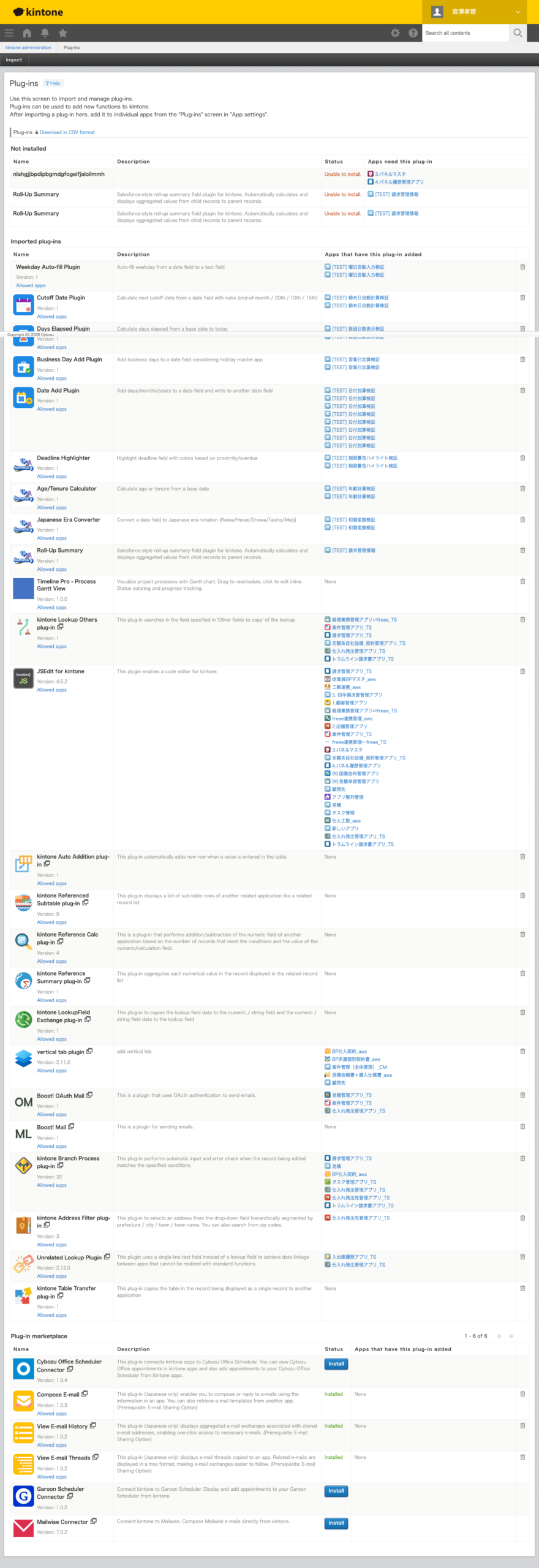
Task: Open the settings gear icon
Action: point(395,33)
